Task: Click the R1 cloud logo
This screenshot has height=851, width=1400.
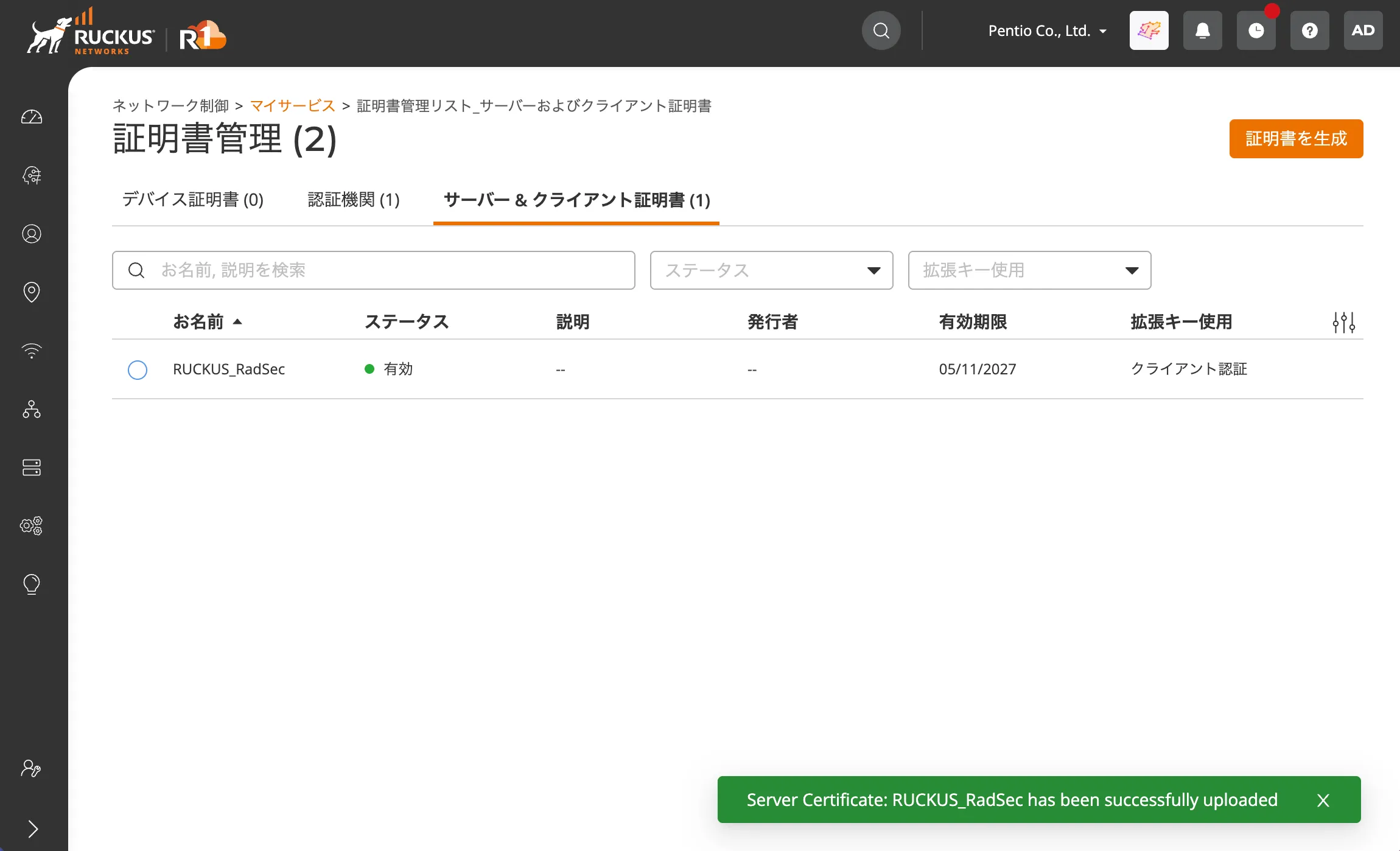Action: click(x=203, y=35)
